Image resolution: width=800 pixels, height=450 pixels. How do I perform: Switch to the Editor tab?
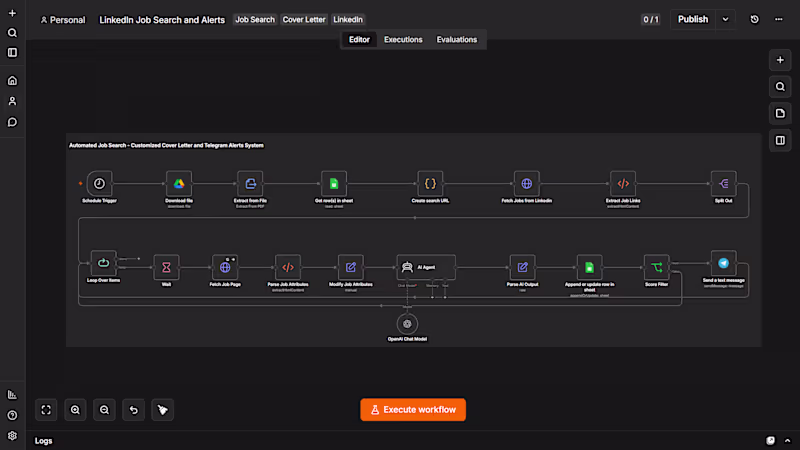click(359, 39)
